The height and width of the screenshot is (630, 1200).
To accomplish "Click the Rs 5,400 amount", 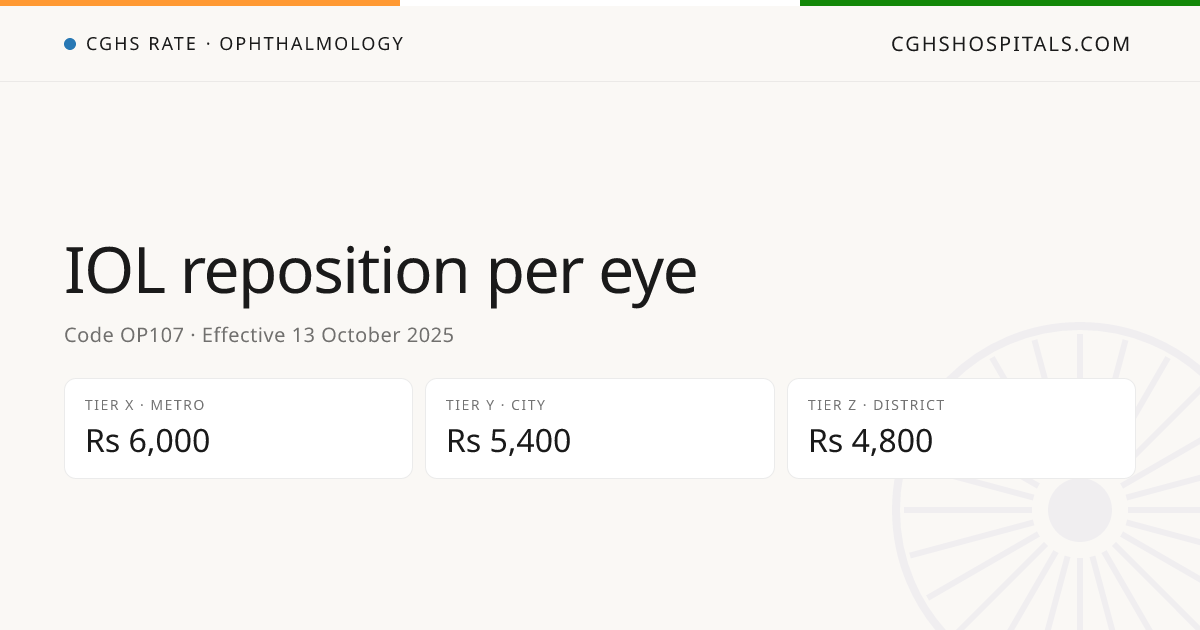I will pyautogui.click(x=509, y=441).
